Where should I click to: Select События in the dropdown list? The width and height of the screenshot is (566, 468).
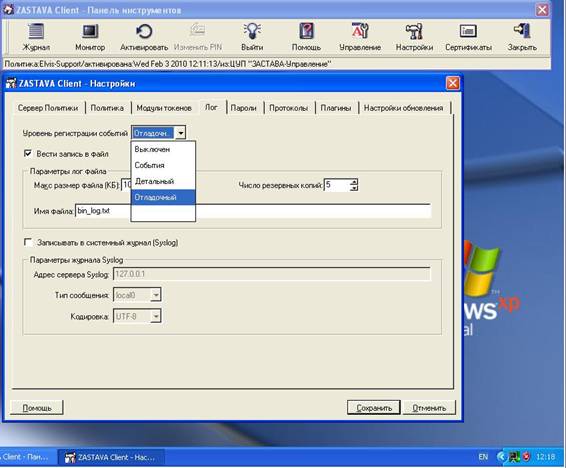pyautogui.click(x=163, y=165)
